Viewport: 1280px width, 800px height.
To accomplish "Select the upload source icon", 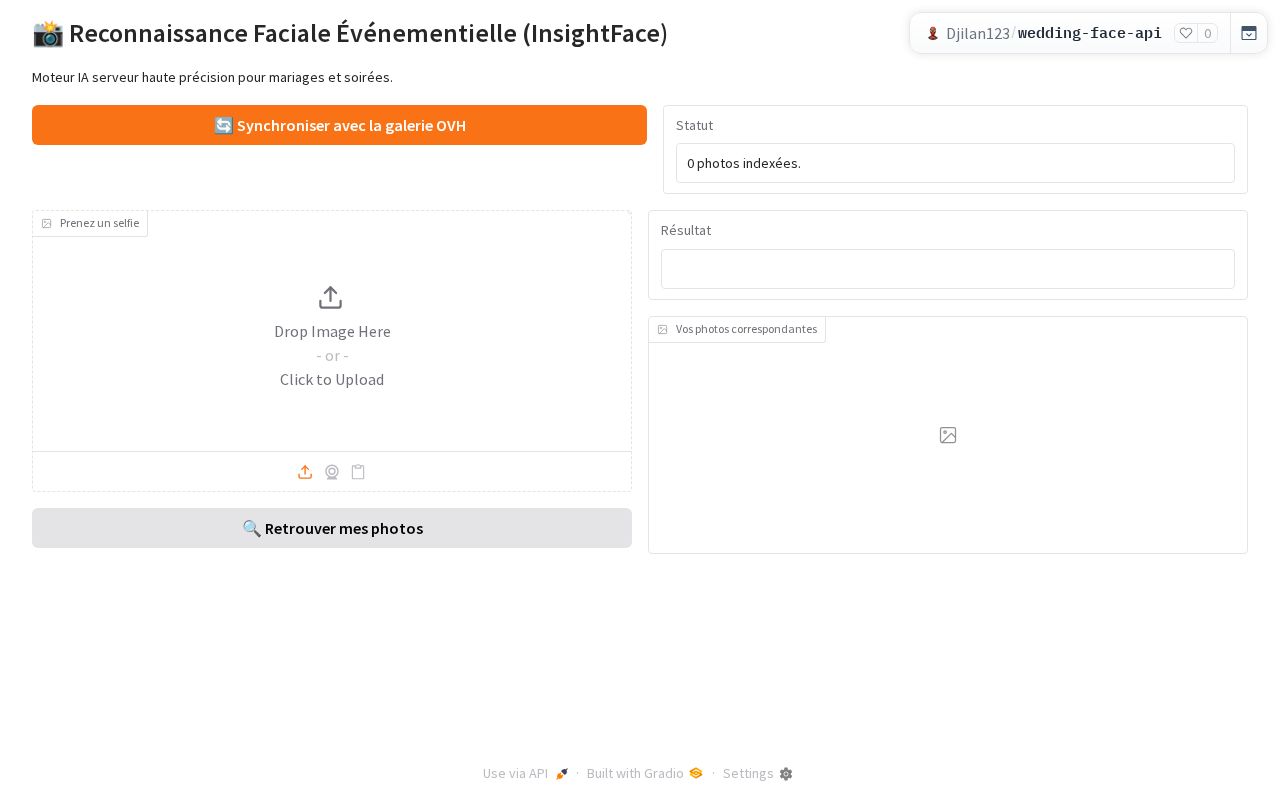I will tap(305, 472).
